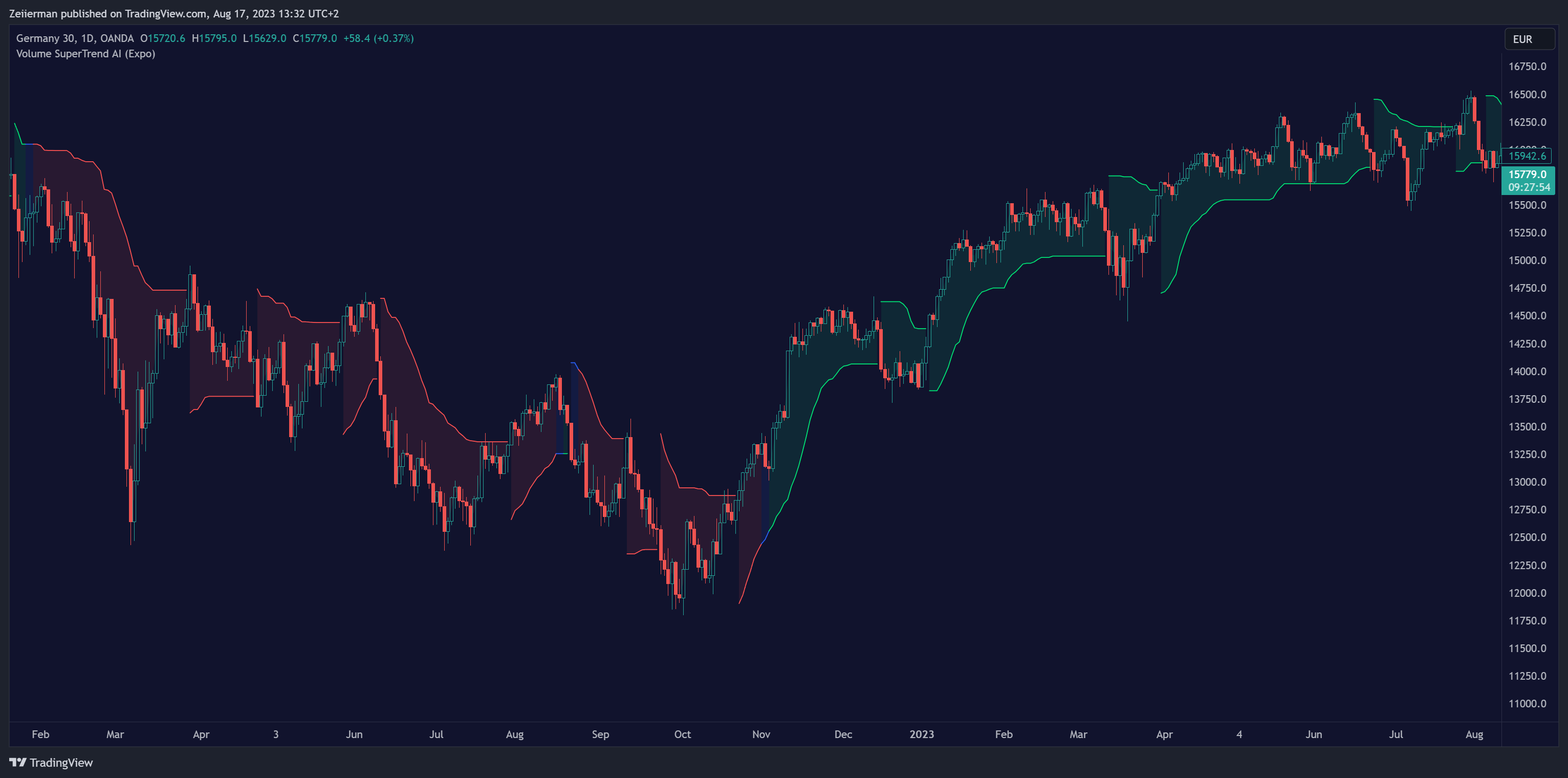The height and width of the screenshot is (778, 1568).
Task: Click the first Aug time axis label
Action: [x=515, y=734]
